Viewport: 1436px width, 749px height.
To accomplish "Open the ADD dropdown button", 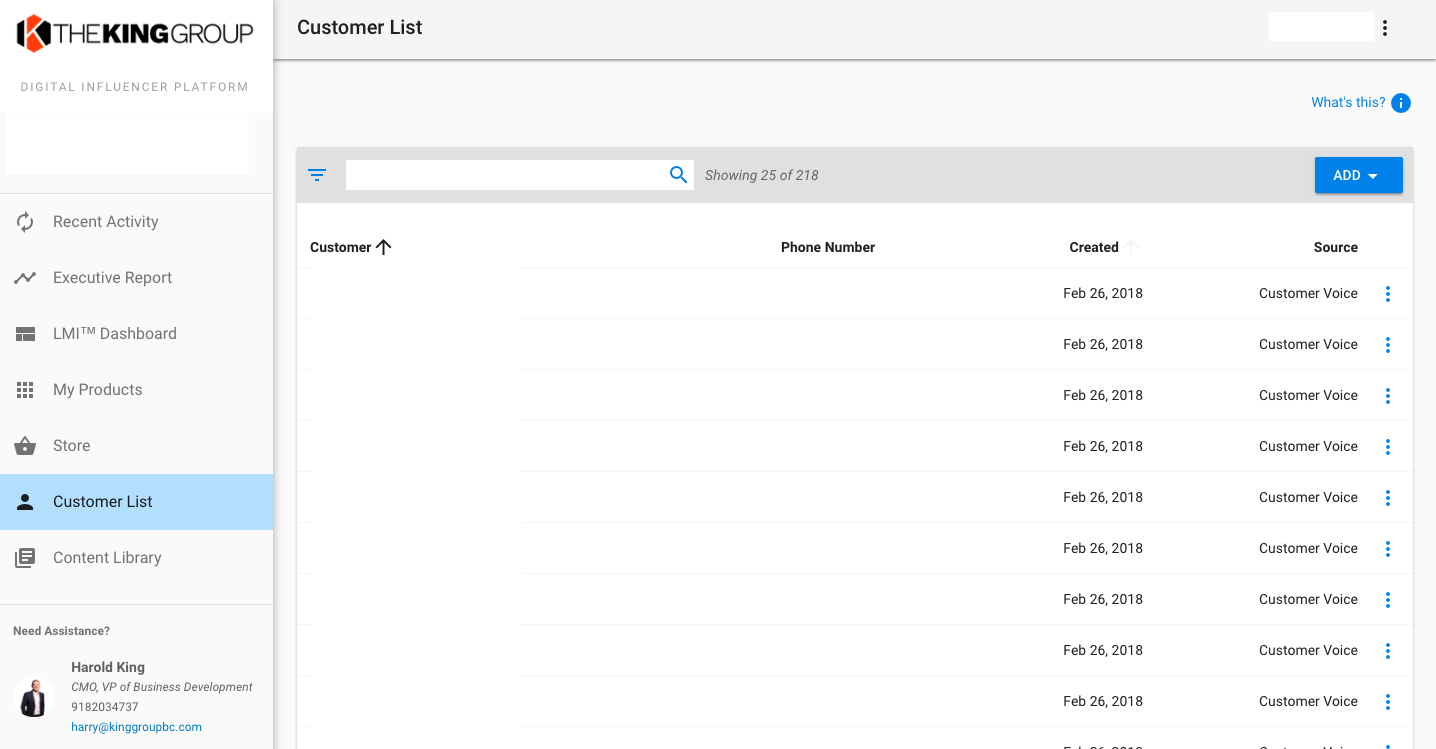I will 1358,175.
